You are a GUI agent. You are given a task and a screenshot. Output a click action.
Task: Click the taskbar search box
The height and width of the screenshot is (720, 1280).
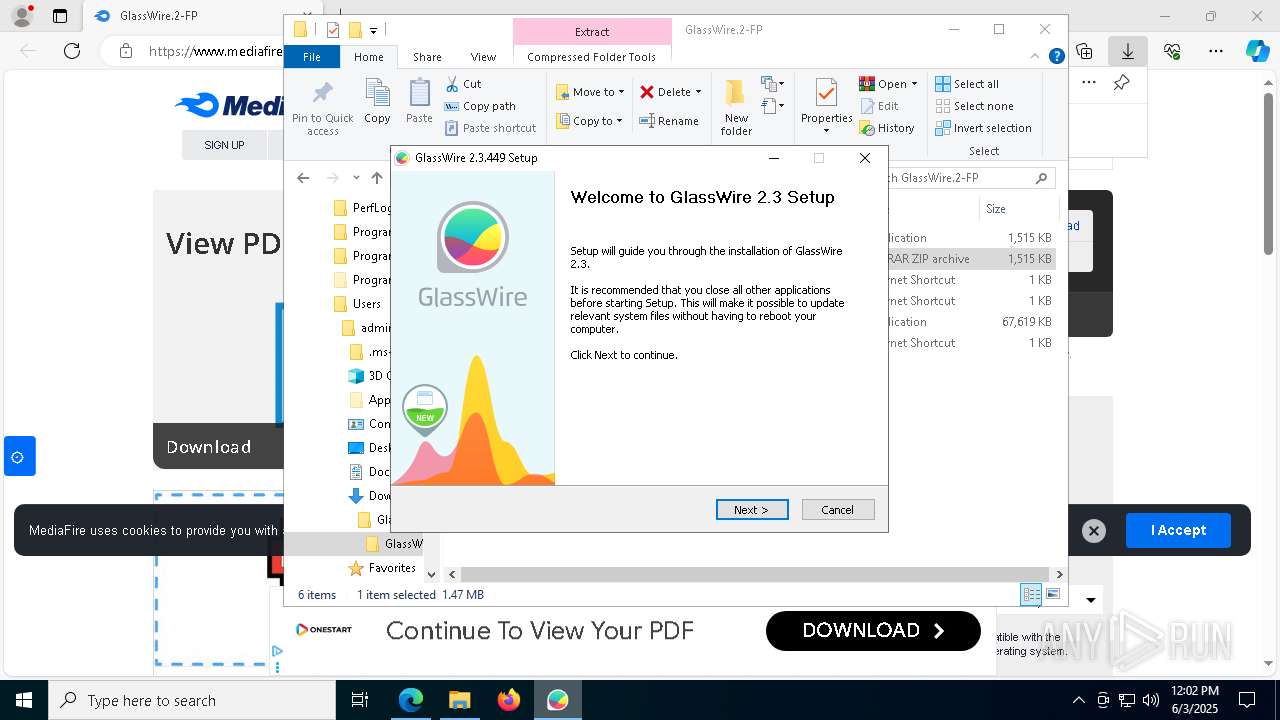(x=192, y=700)
